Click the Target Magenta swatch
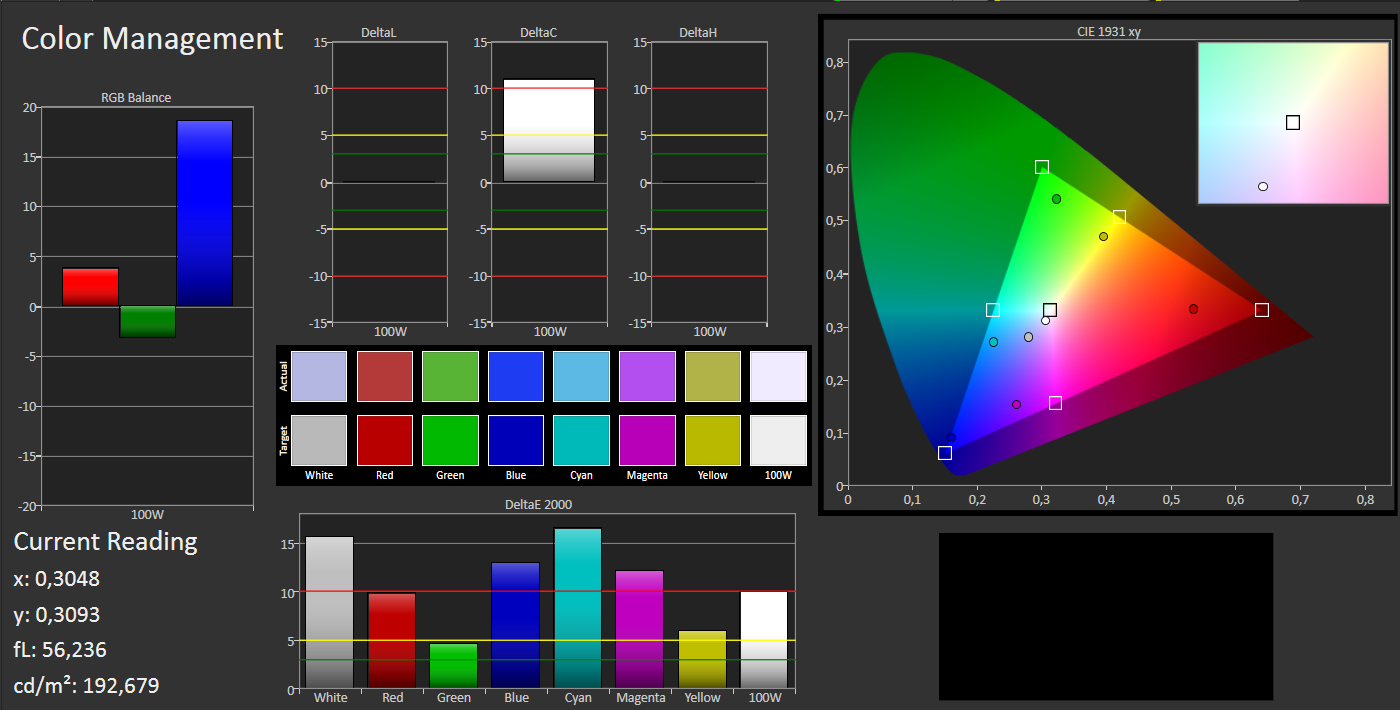1400x710 pixels. (x=647, y=440)
